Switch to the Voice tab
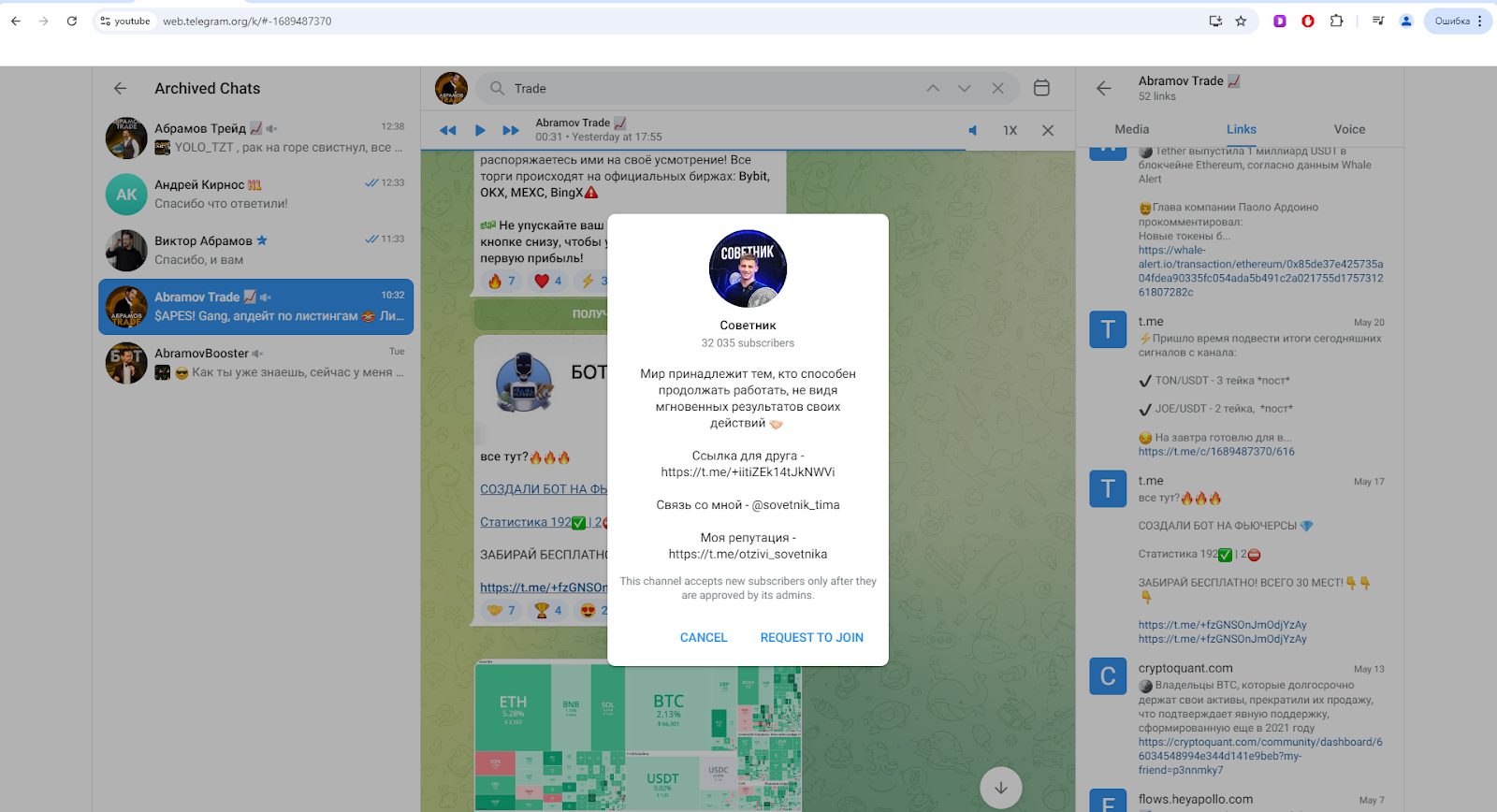This screenshot has height=812, width=1497. 1349,129
